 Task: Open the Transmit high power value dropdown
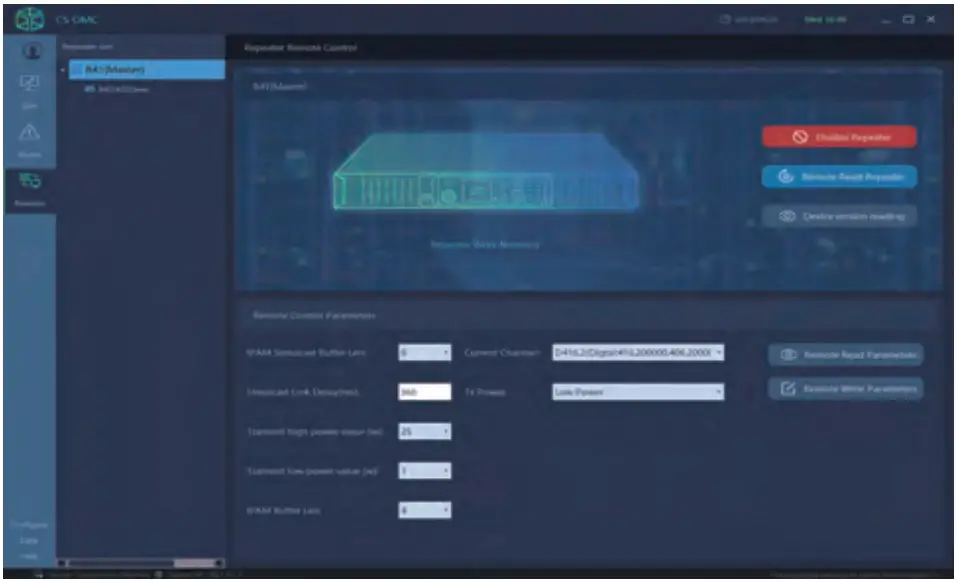pyautogui.click(x=425, y=431)
